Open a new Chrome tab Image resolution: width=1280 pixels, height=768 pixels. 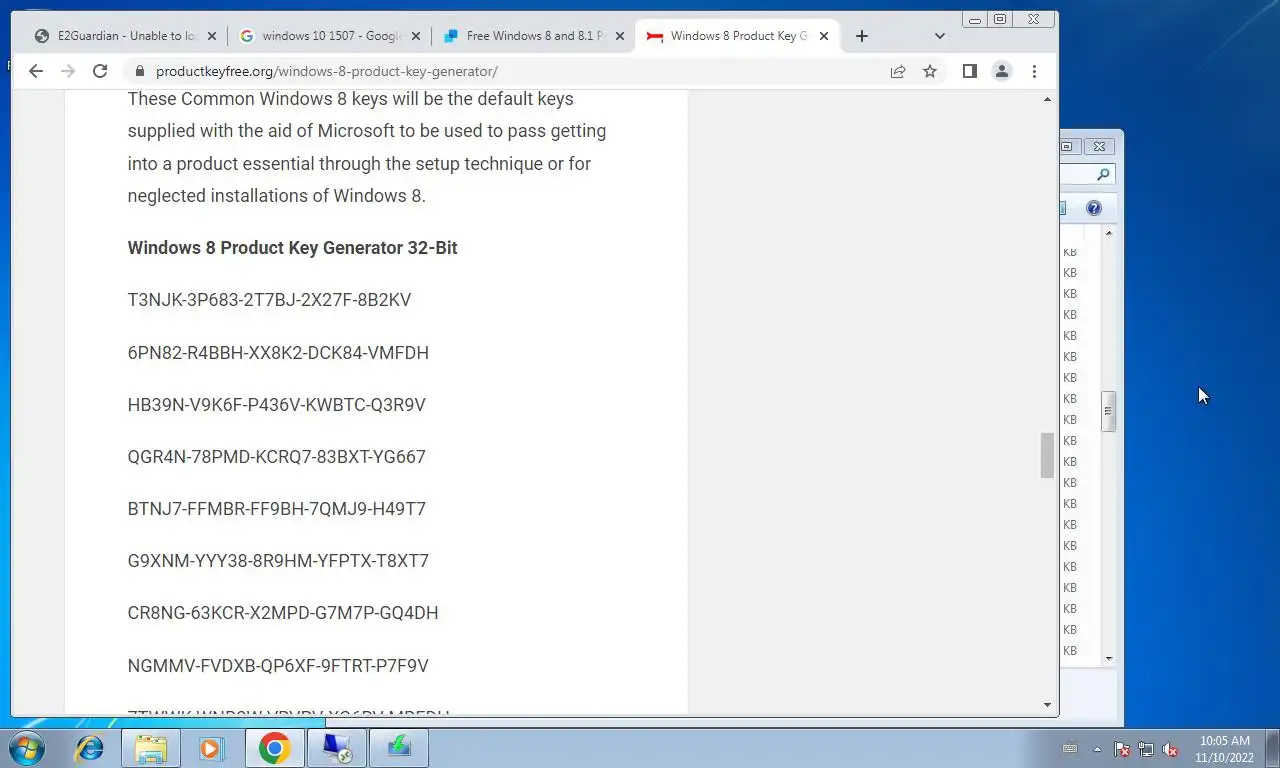tap(862, 36)
